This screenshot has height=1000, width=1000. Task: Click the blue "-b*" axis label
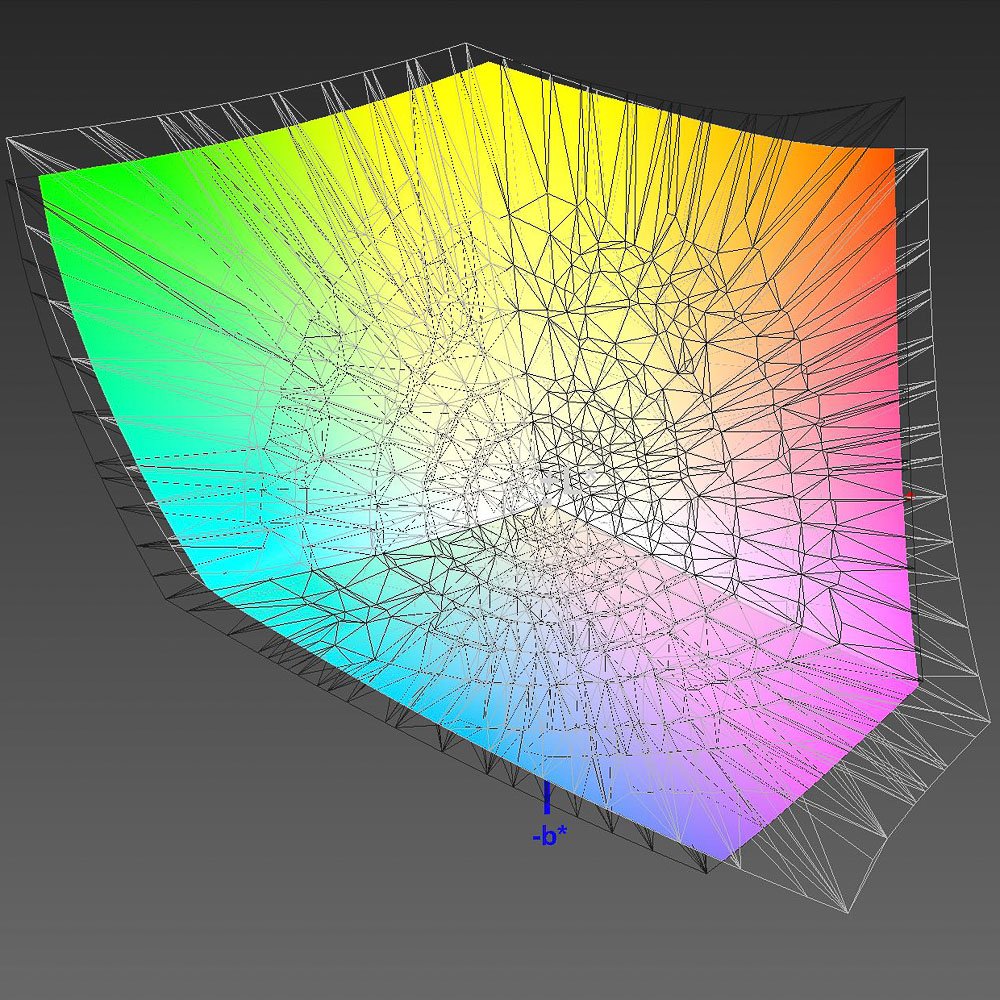pyautogui.click(x=549, y=836)
